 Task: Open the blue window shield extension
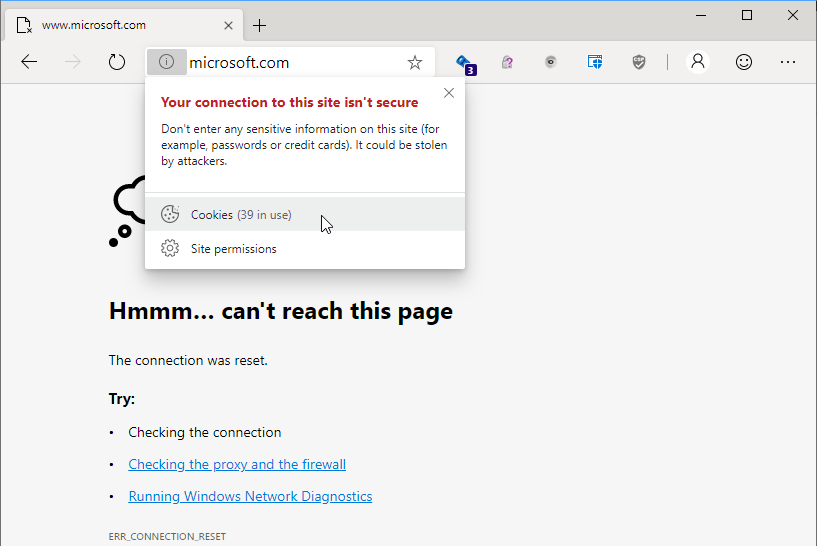pyautogui.click(x=595, y=62)
